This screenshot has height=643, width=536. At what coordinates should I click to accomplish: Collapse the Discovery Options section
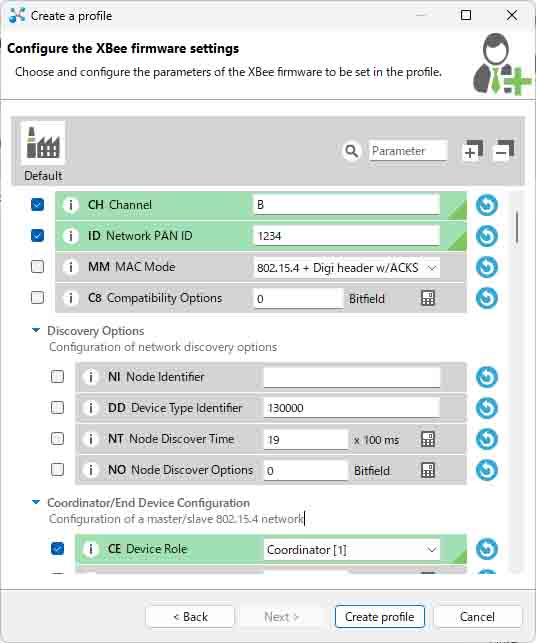36,330
